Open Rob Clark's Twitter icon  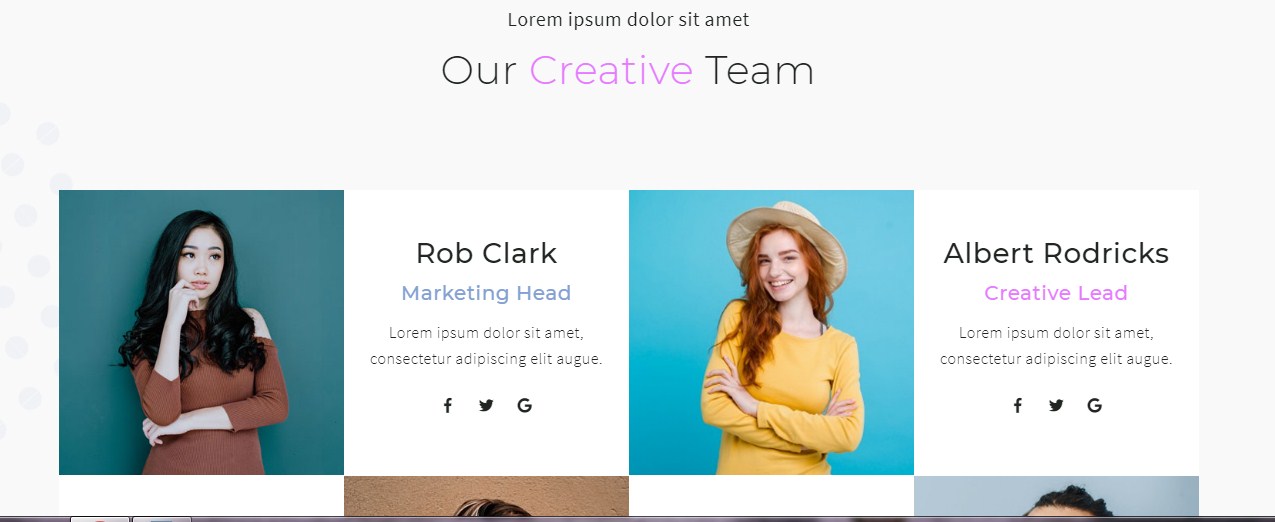pyautogui.click(x=486, y=405)
